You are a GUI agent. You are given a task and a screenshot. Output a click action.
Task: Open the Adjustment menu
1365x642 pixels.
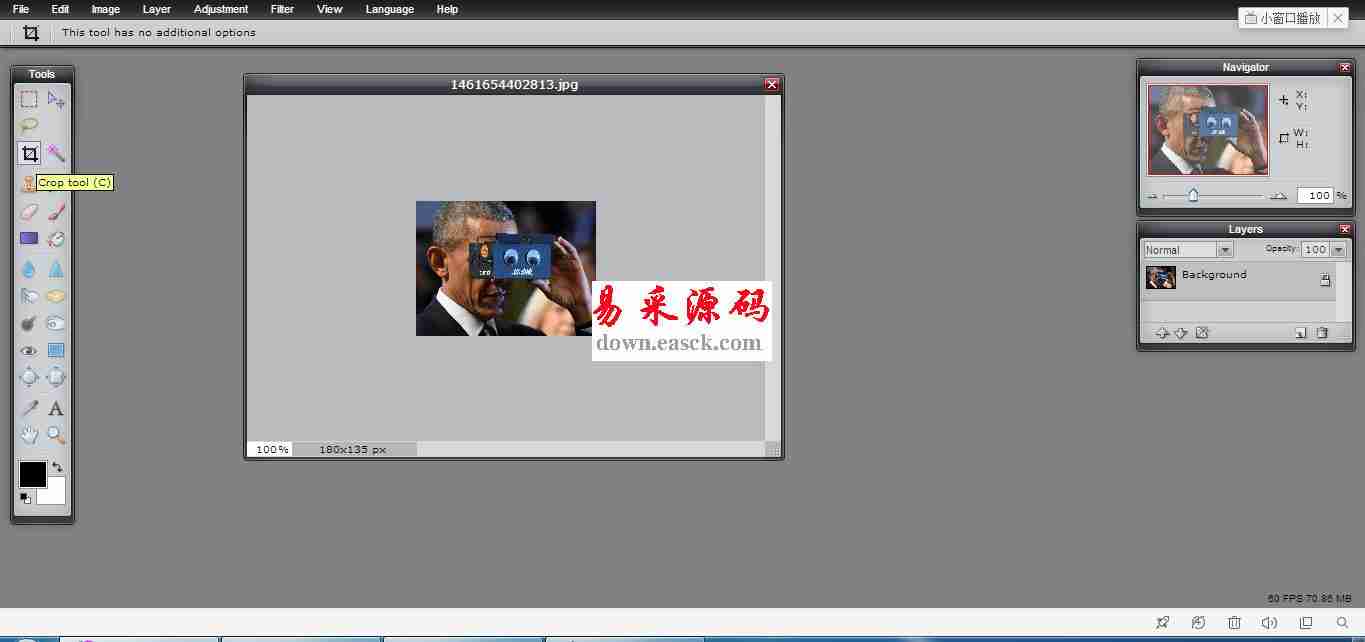click(x=221, y=9)
